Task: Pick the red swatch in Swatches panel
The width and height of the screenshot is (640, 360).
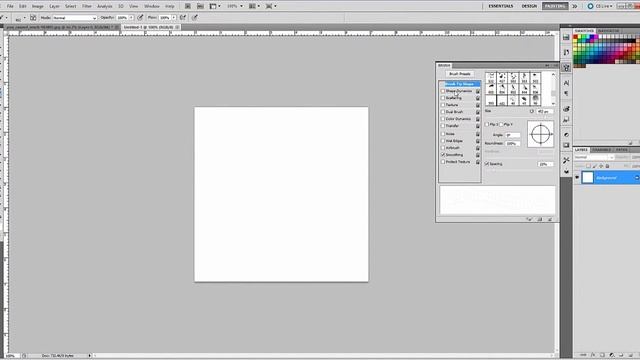Action: coord(576,37)
